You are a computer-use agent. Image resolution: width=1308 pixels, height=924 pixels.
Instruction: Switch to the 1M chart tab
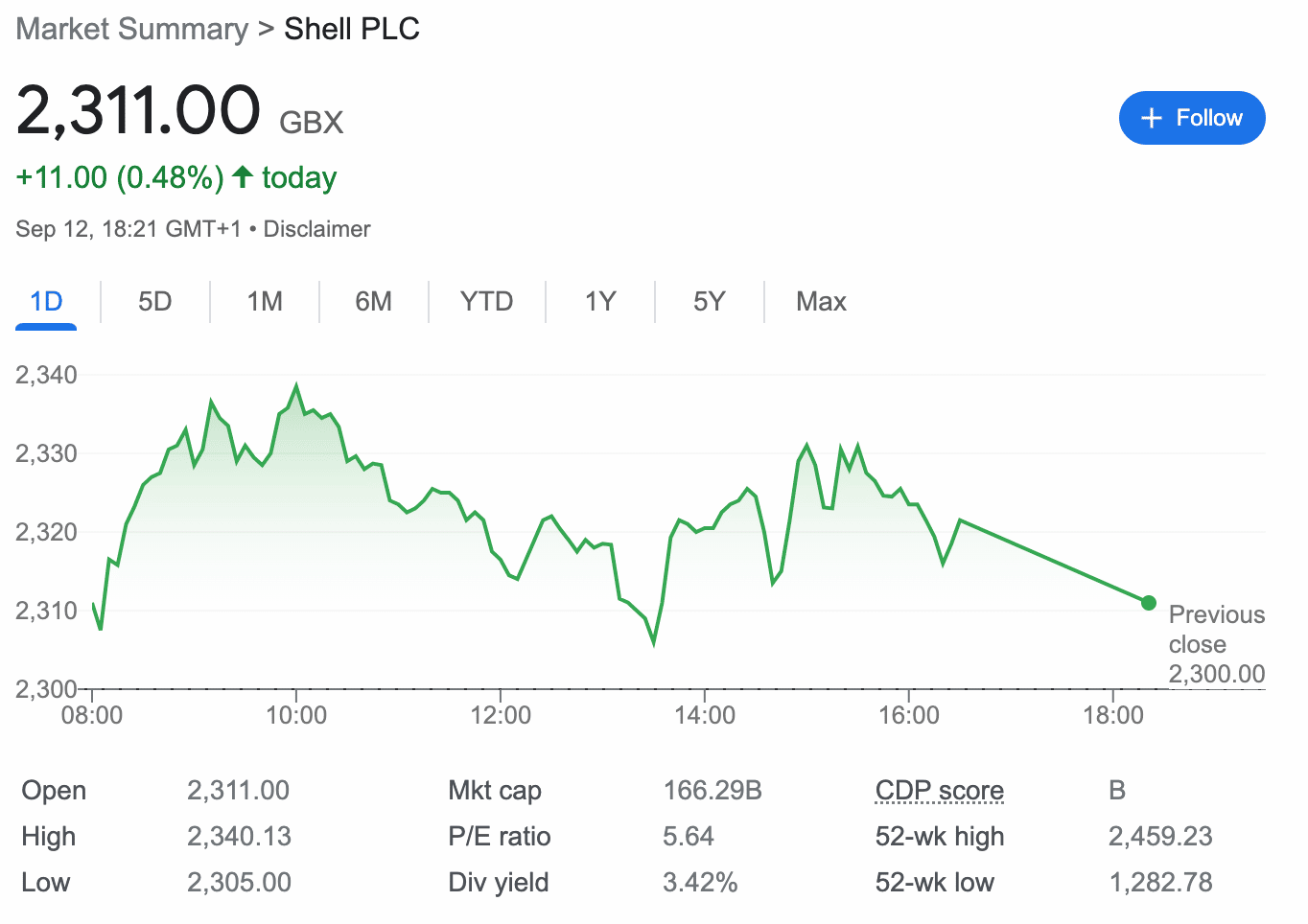(265, 302)
